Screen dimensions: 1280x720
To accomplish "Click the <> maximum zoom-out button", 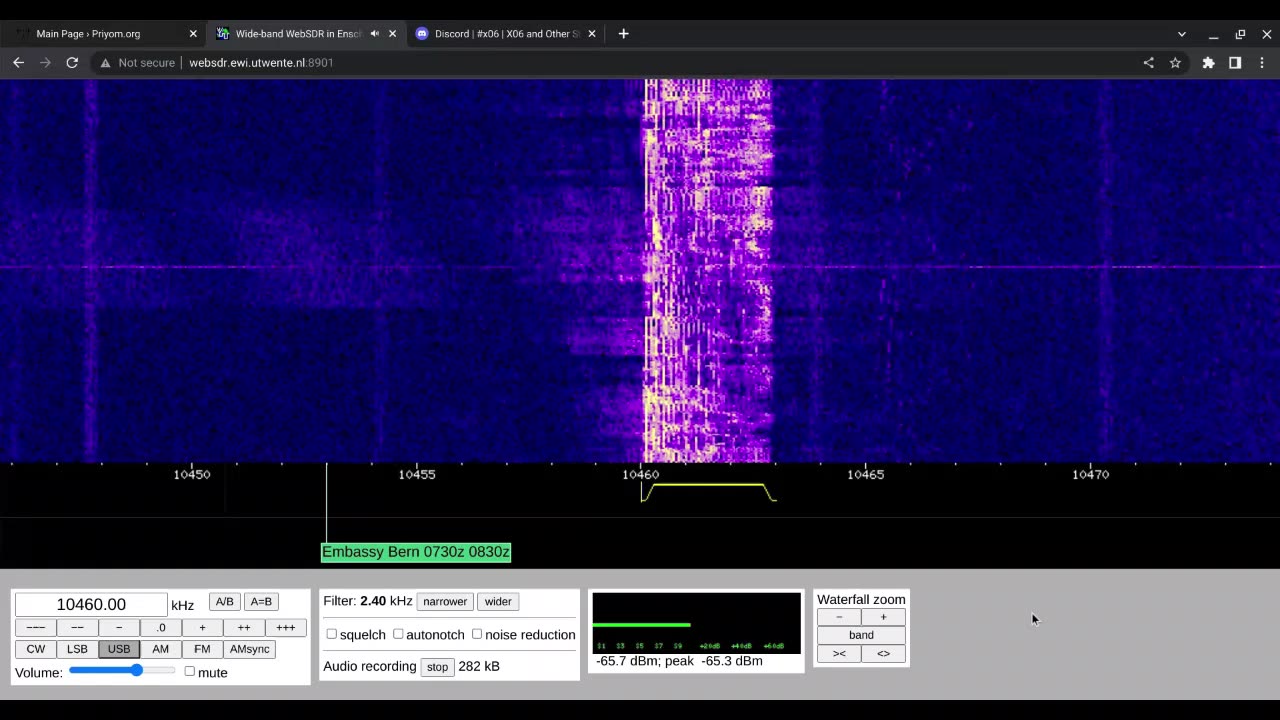I will tap(883, 653).
